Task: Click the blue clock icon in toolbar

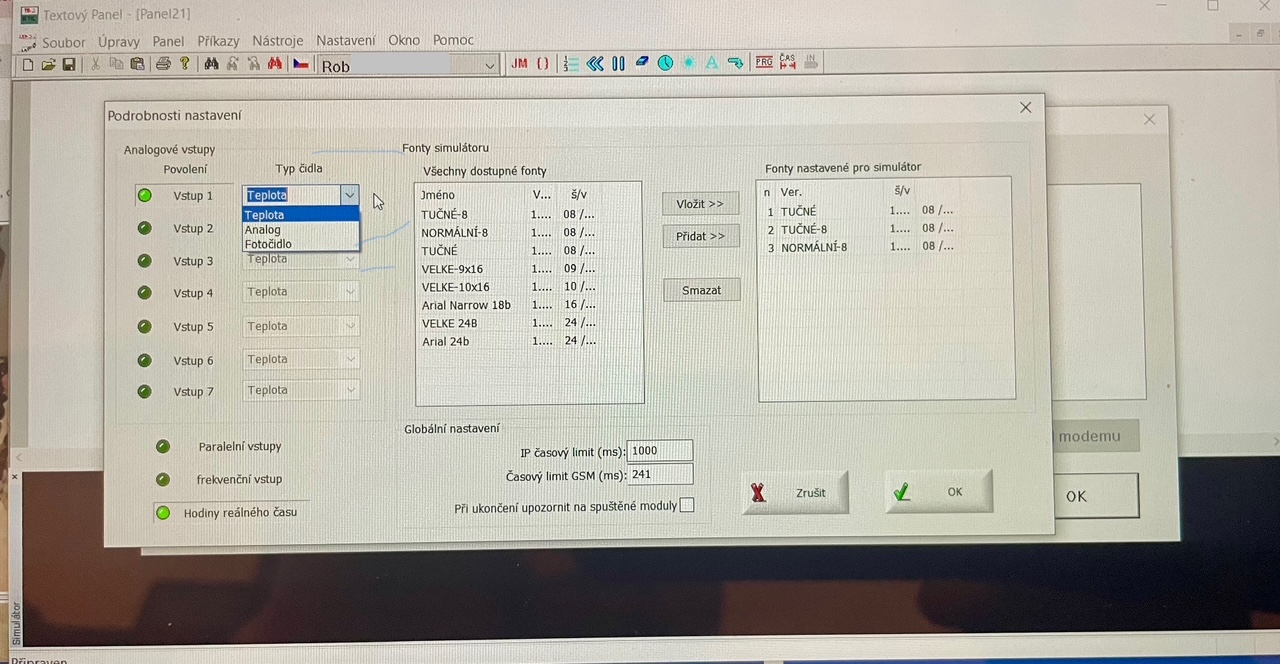Action: [x=665, y=63]
